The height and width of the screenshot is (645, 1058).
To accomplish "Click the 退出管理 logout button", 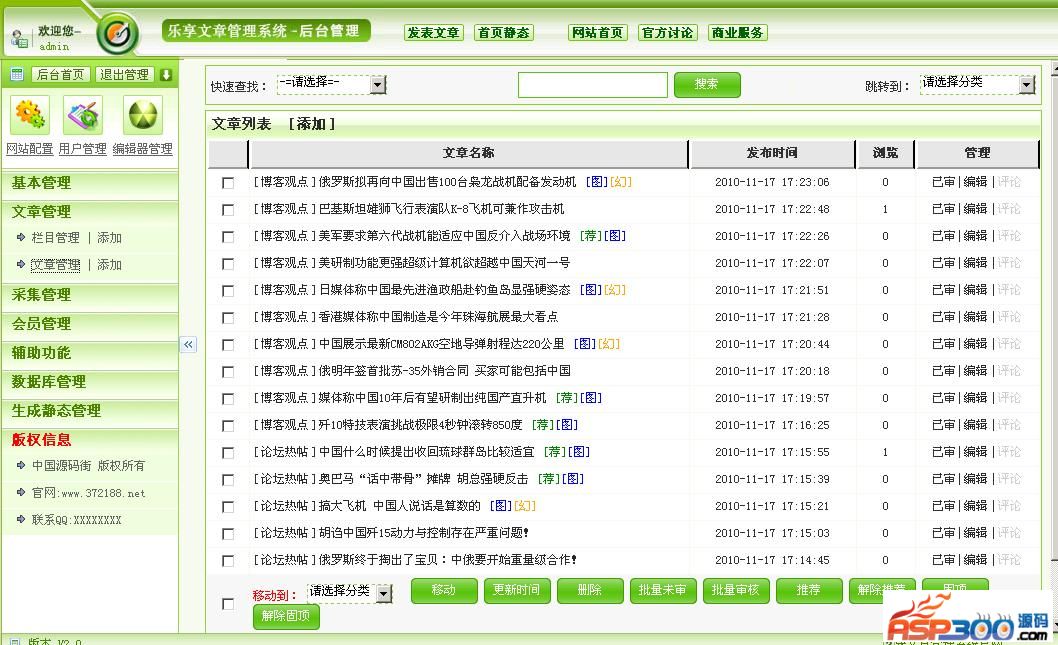I will coord(124,75).
